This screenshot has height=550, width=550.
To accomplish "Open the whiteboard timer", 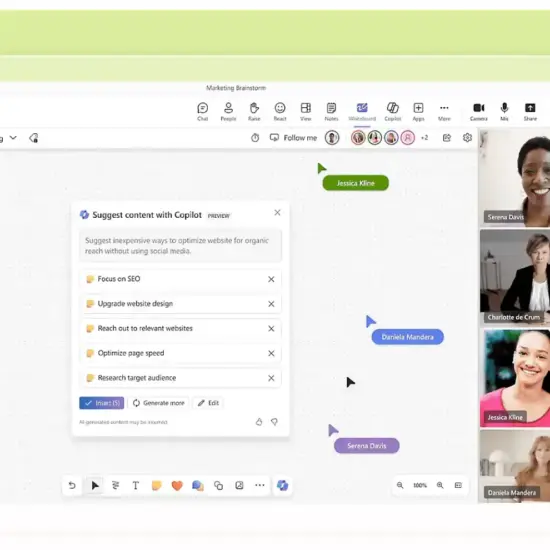I will click(255, 138).
